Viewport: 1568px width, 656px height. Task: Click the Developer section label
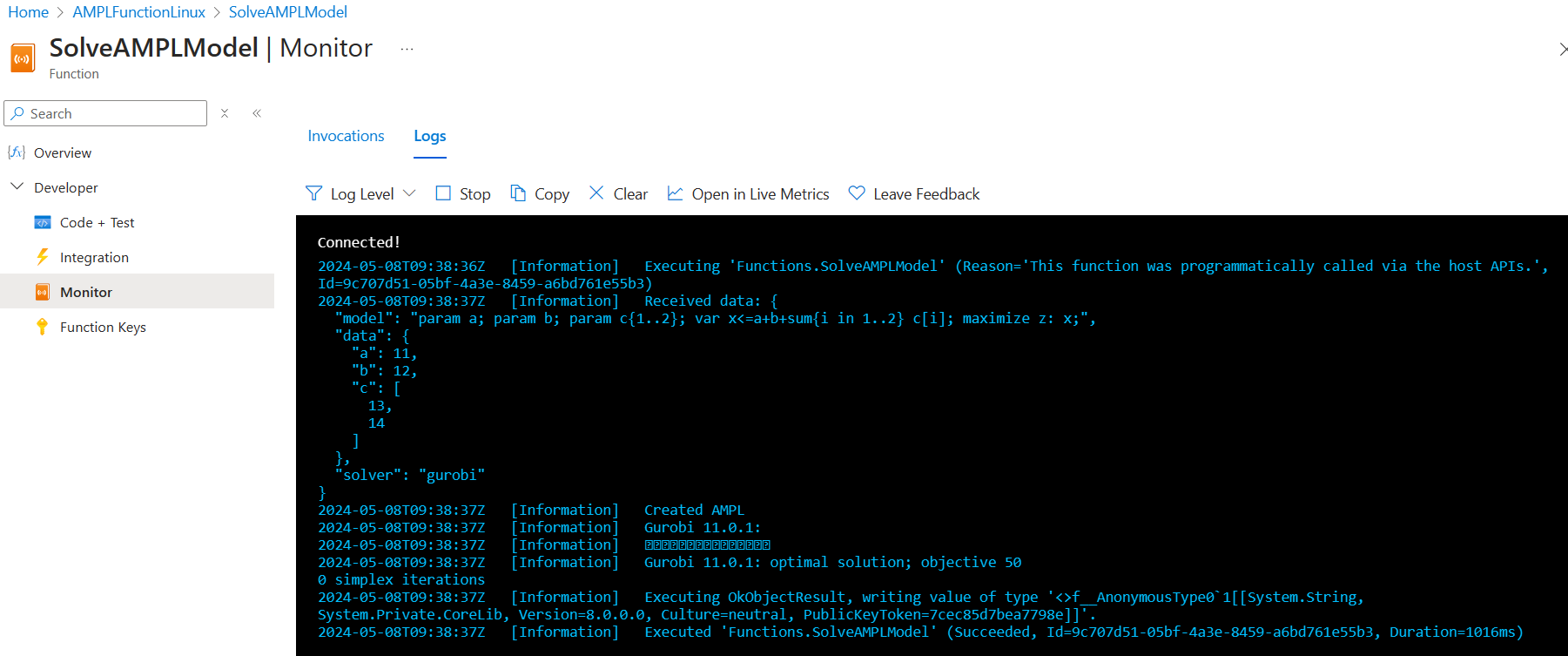point(66,187)
